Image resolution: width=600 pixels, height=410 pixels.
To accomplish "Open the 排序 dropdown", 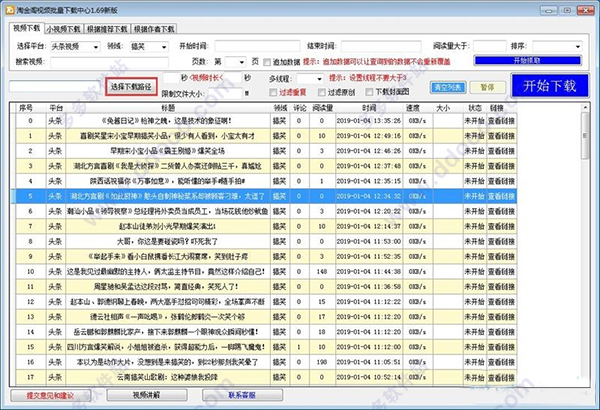I will pyautogui.click(x=557, y=46).
